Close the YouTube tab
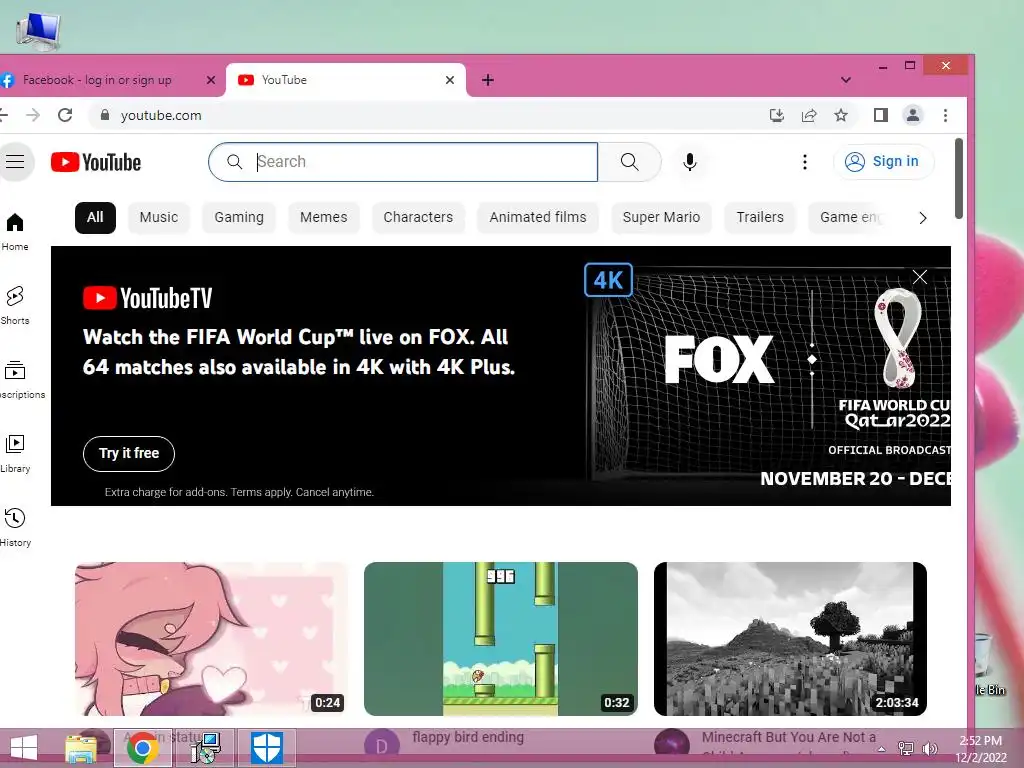This screenshot has width=1024, height=768. pos(450,80)
